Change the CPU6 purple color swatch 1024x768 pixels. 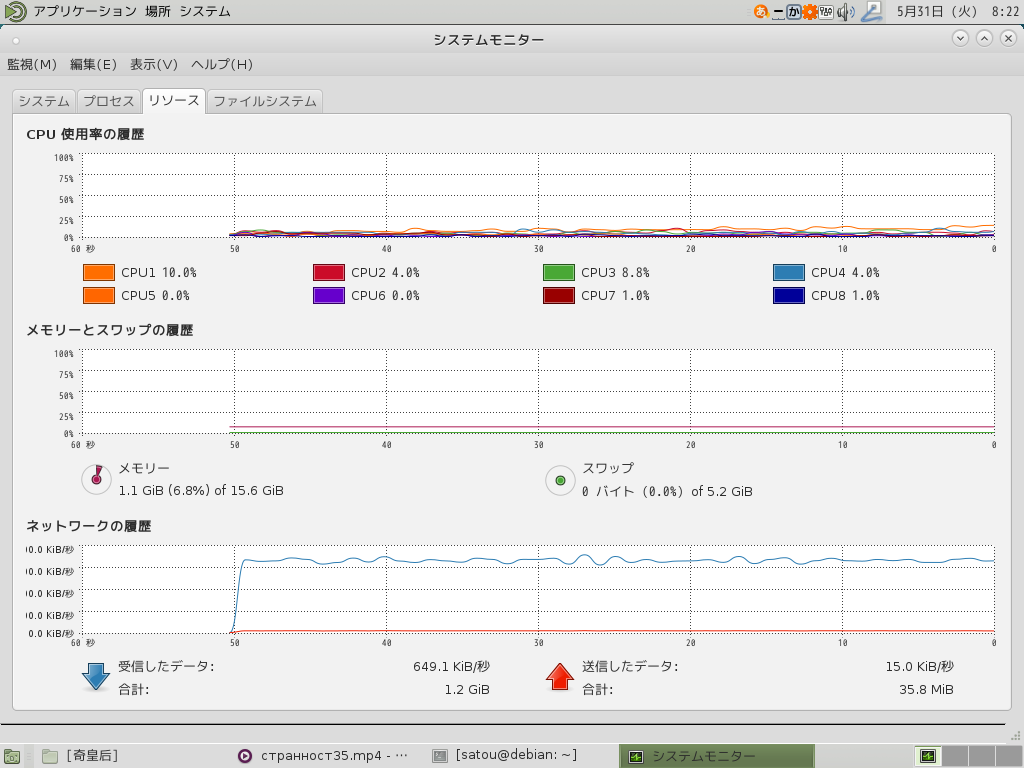click(329, 295)
